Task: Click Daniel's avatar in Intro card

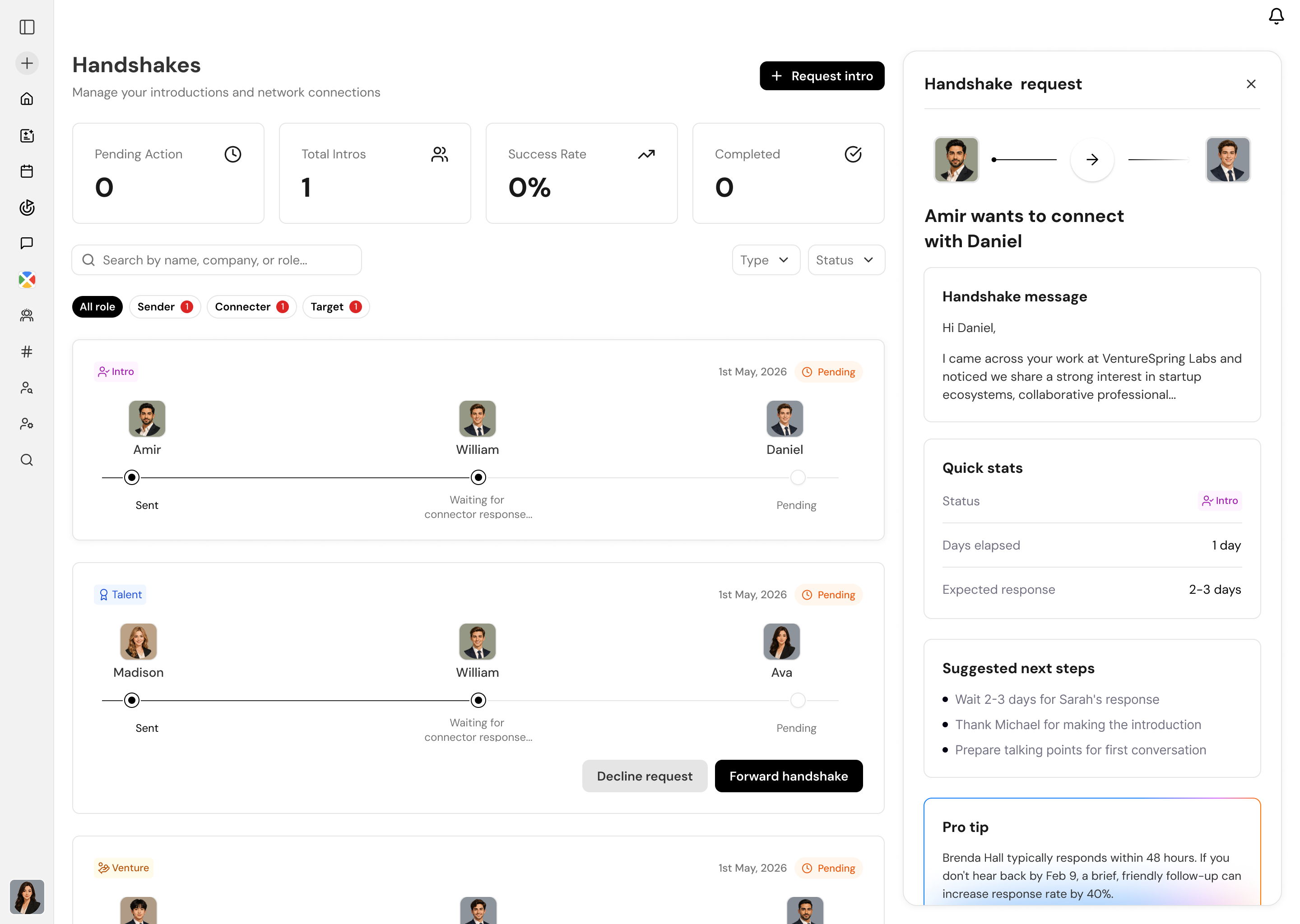Action: pyautogui.click(x=785, y=419)
